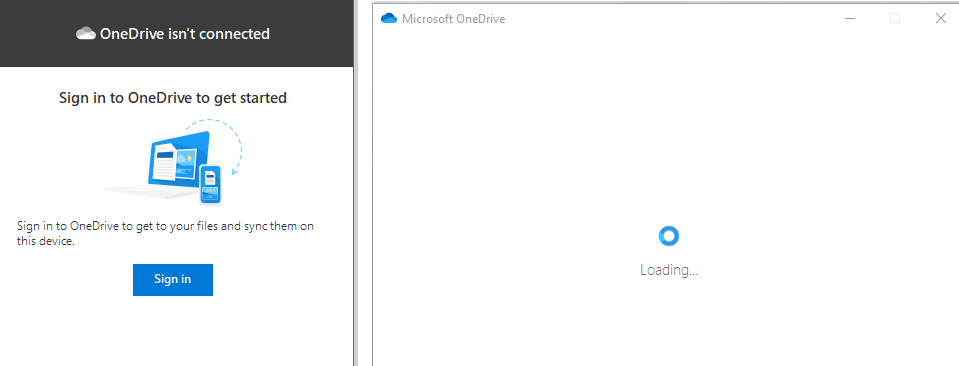Minimize the Microsoft OneDrive window
The width and height of the screenshot is (959, 366).
[x=849, y=18]
